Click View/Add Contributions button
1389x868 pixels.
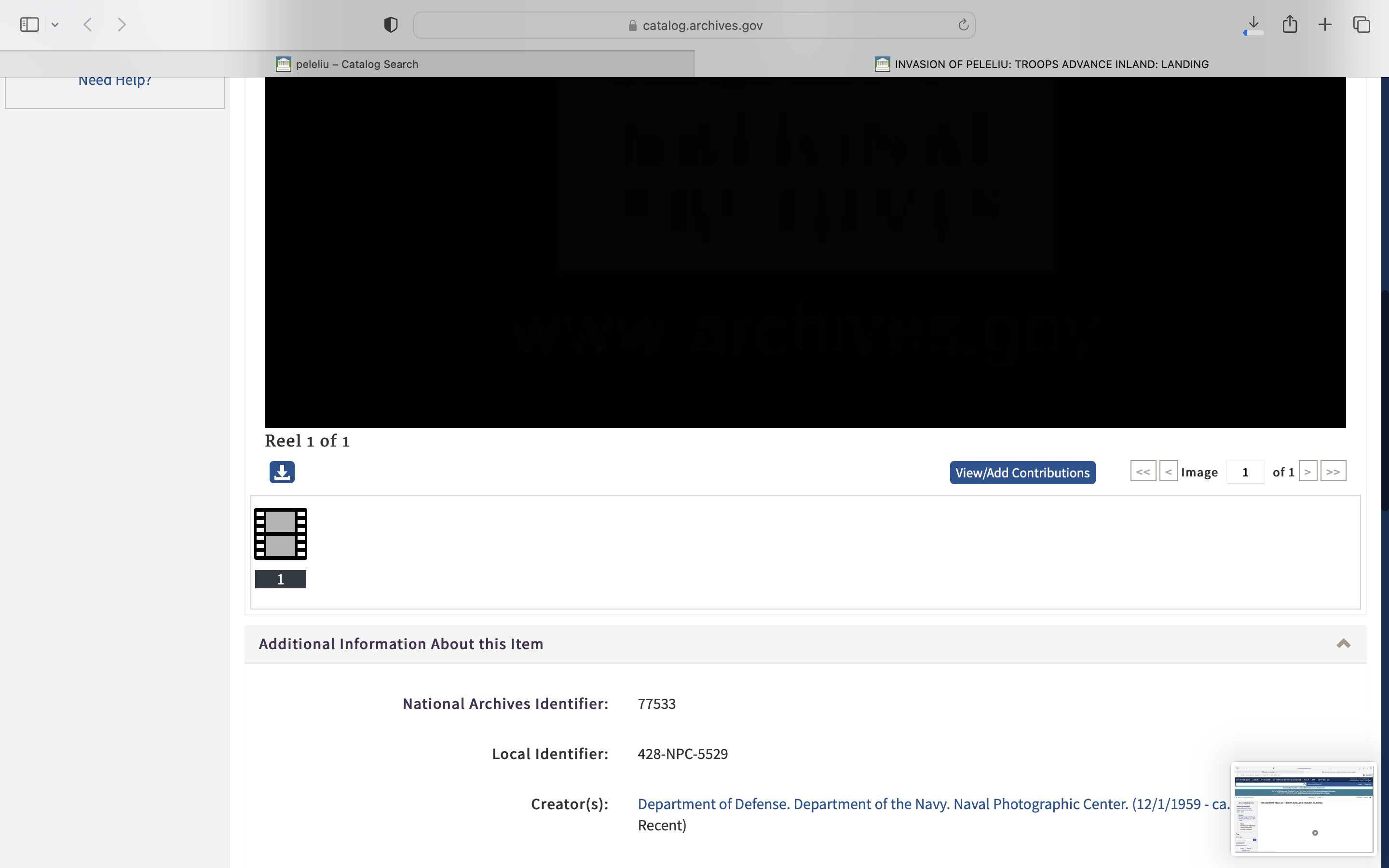pos(1022,473)
